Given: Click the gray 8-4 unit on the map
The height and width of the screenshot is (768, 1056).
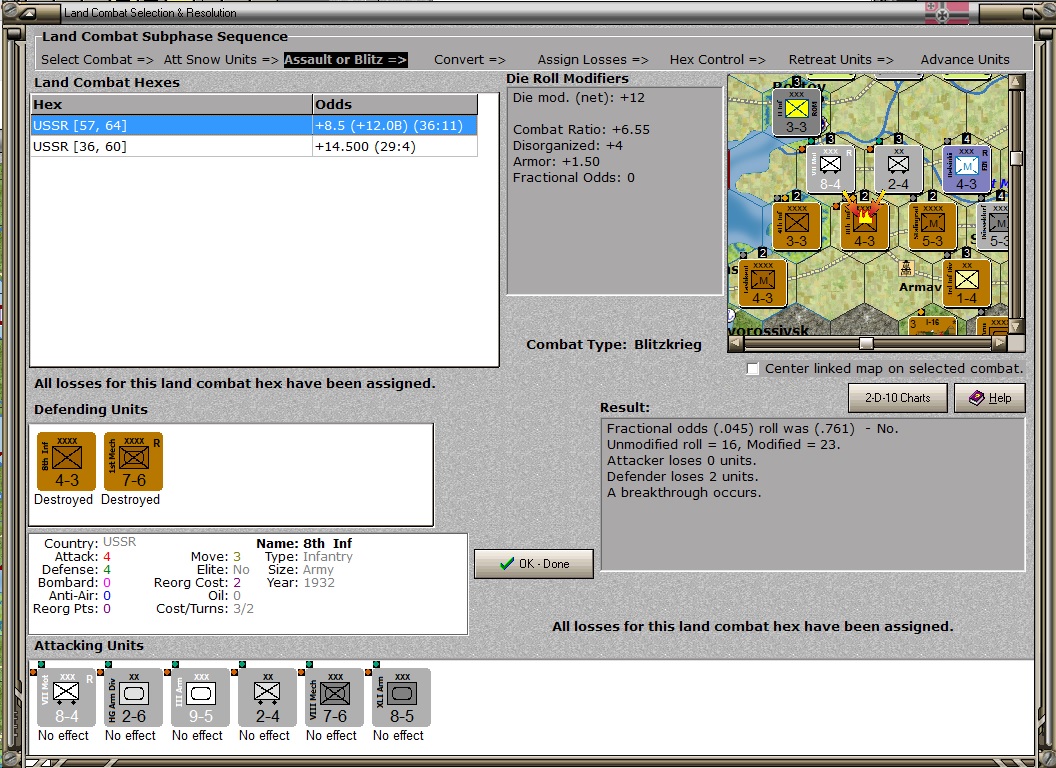Looking at the screenshot, I should coord(830,169).
